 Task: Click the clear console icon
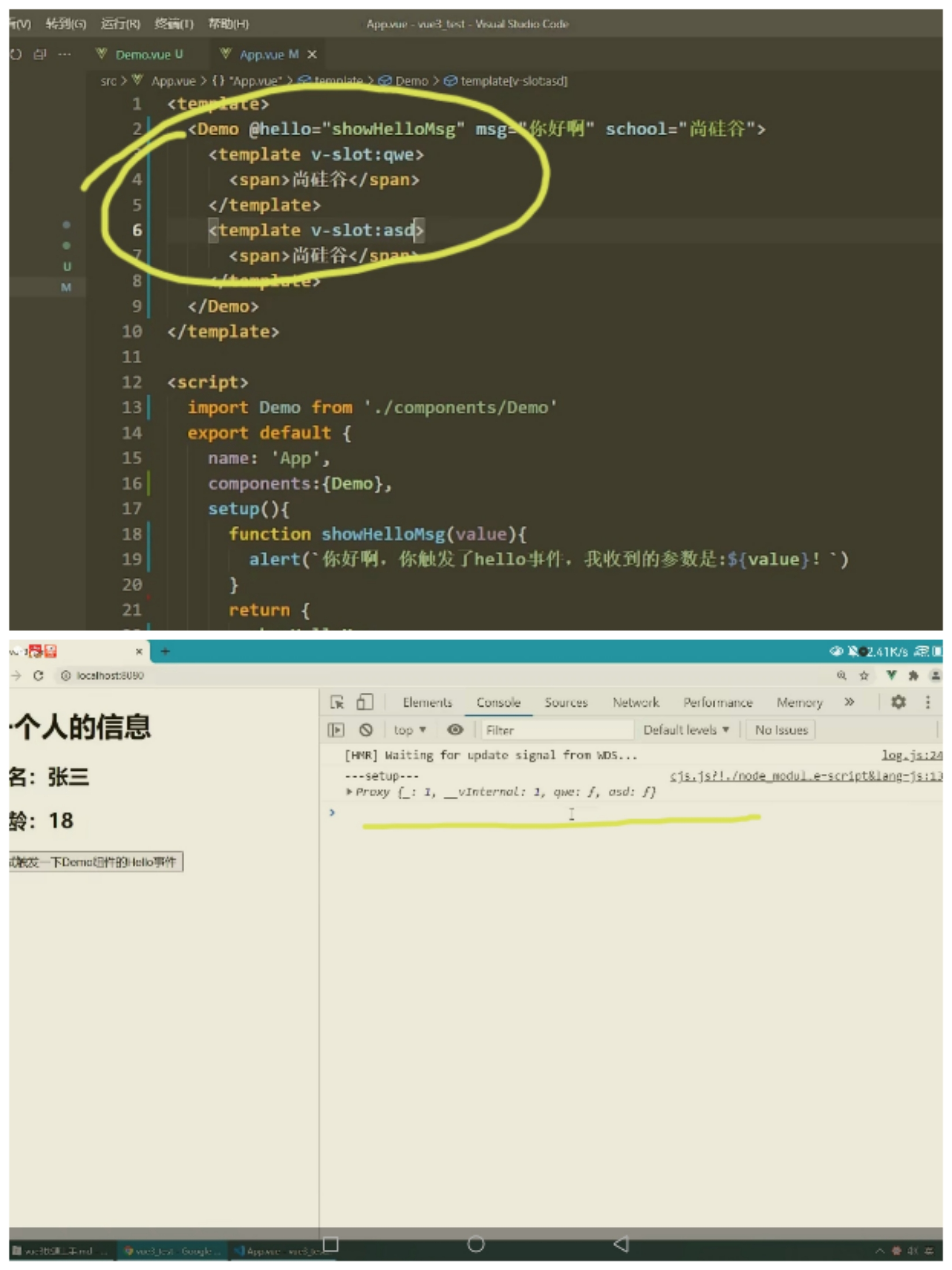[x=366, y=730]
